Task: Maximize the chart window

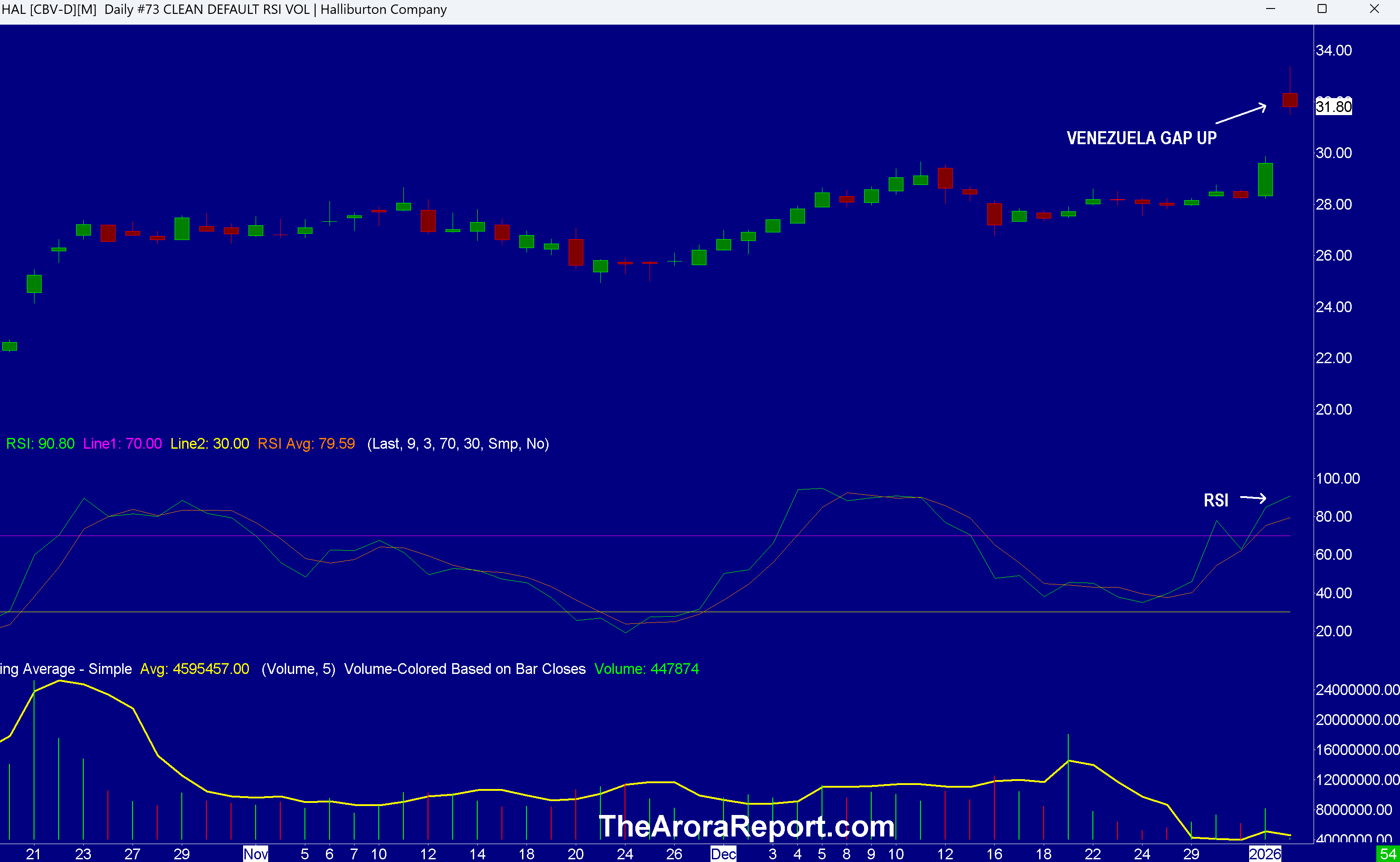Action: click(x=1322, y=9)
